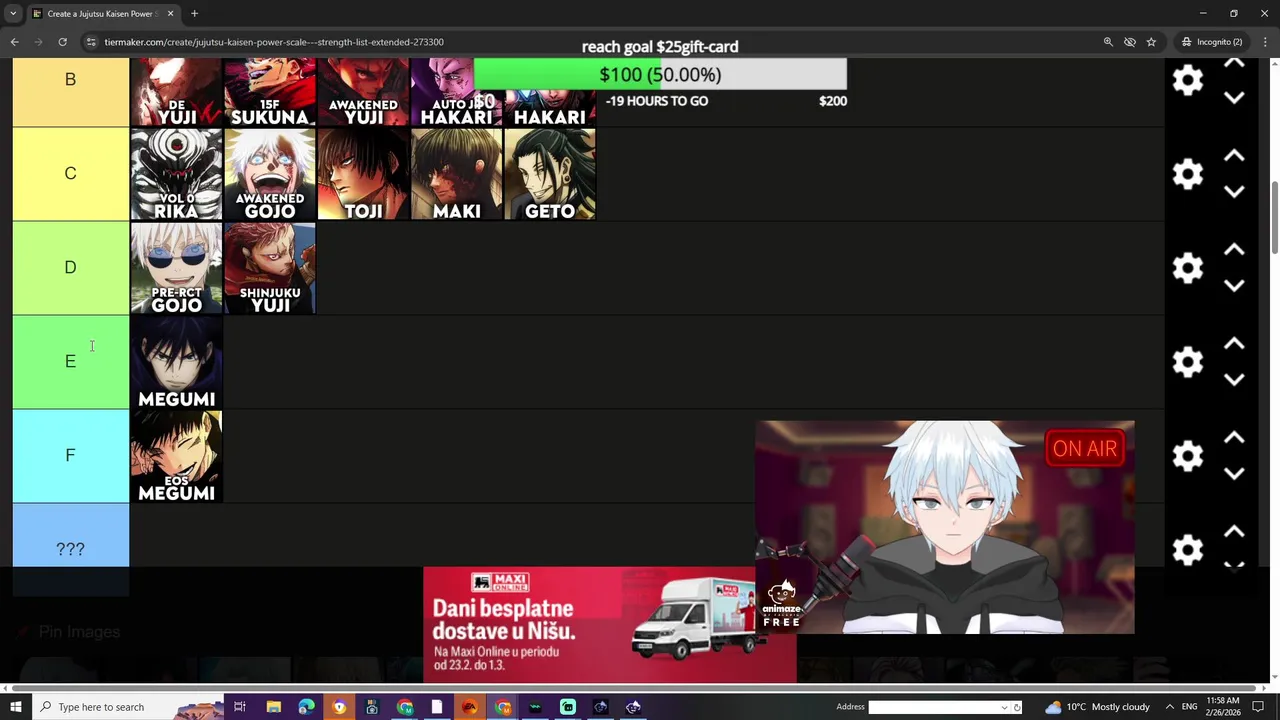Open taskbar Address bar dropdown arrow
Screen dimensions: 1280x720
pyautogui.click(x=1004, y=707)
